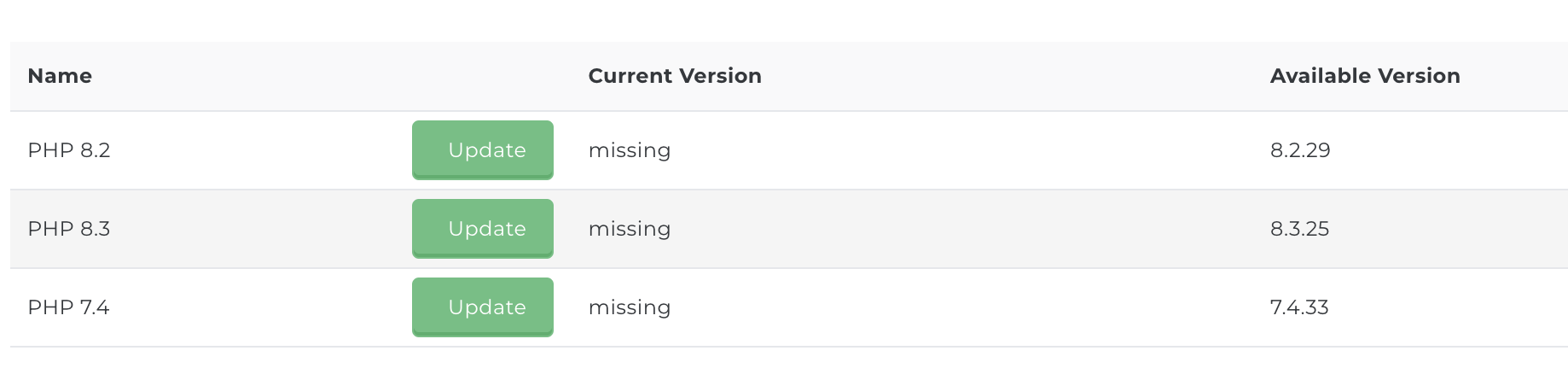The image size is (1568, 374).
Task: Click the Current Version column header
Action: (675, 76)
